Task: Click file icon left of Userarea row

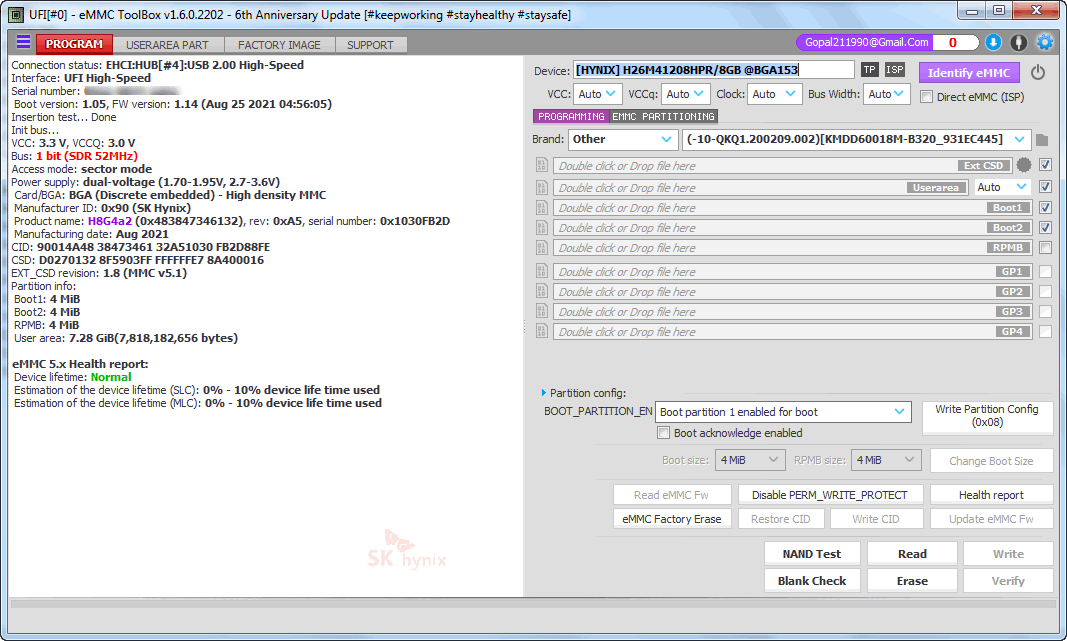Action: click(x=542, y=187)
